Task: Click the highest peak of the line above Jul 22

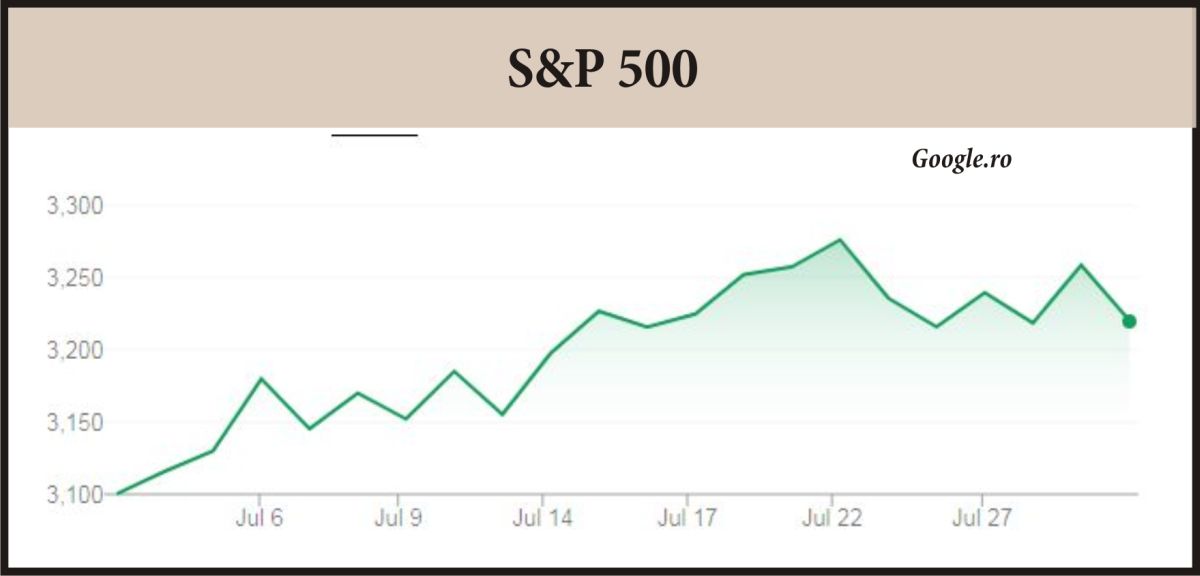Action: pos(838,240)
